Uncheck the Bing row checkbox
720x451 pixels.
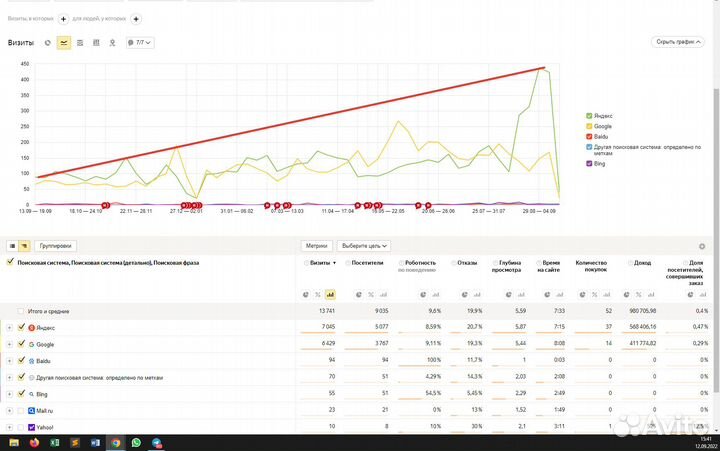(21, 394)
